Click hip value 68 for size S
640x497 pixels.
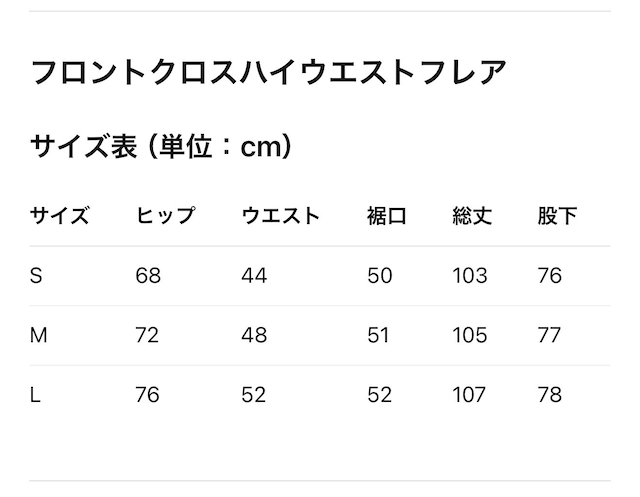[148, 276]
